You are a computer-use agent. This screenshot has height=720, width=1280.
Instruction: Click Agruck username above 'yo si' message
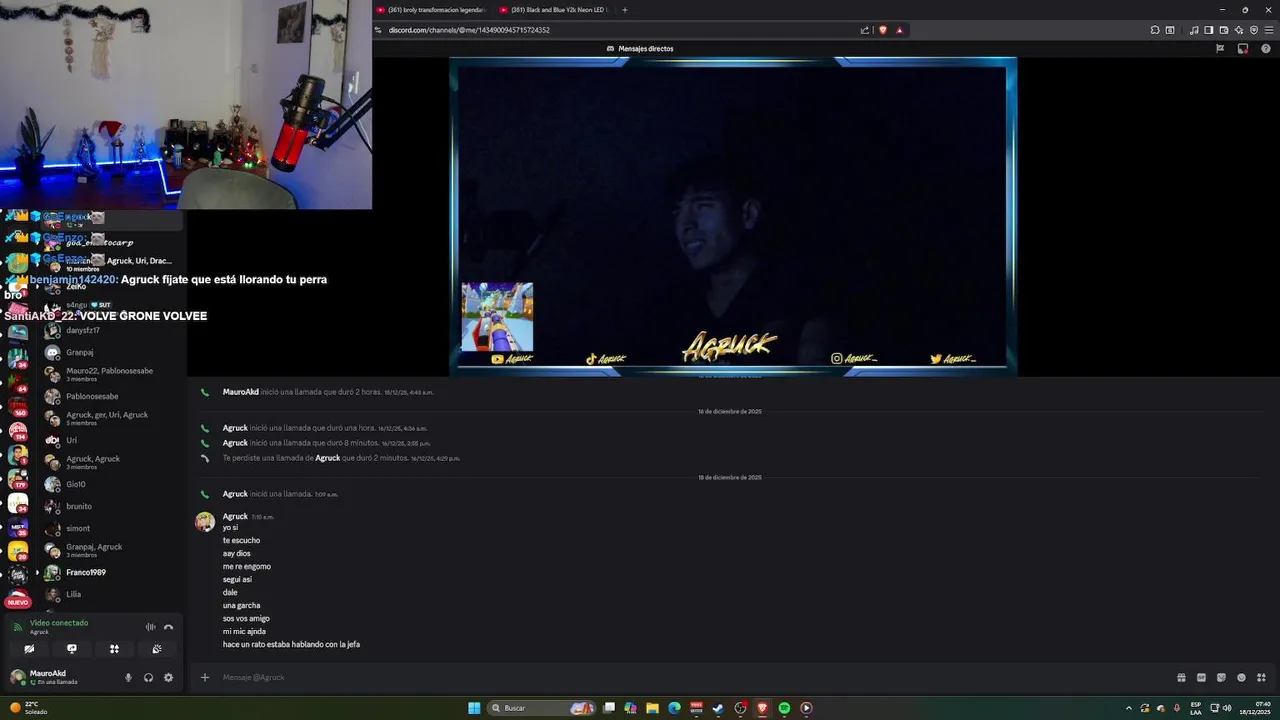[235, 516]
